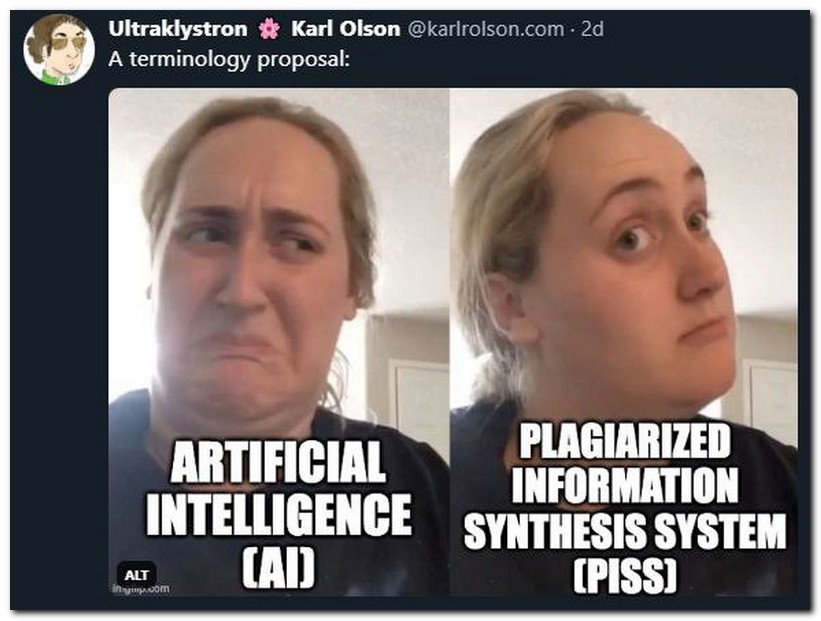Click the imgflip.com watermark

[140, 589]
